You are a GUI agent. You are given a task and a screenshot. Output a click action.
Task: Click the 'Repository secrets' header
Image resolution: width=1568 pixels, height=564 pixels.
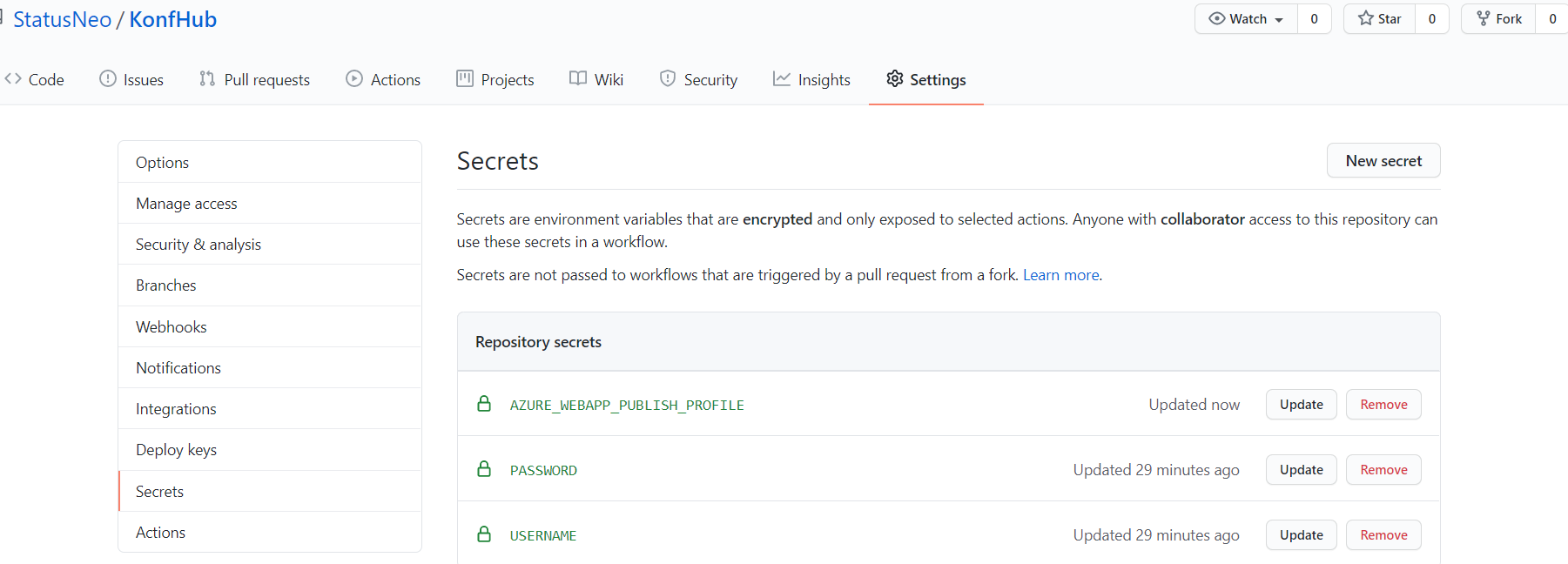pos(538,342)
